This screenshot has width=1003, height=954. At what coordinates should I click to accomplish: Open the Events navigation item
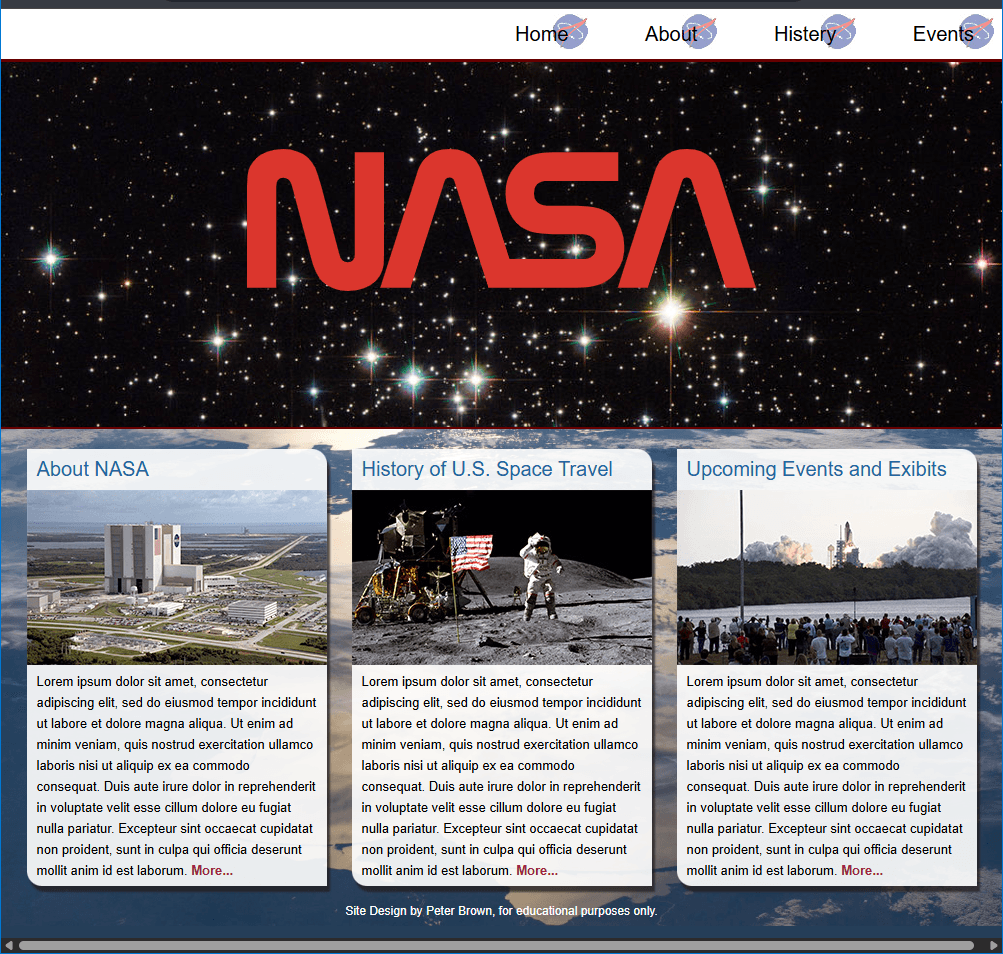[942, 33]
